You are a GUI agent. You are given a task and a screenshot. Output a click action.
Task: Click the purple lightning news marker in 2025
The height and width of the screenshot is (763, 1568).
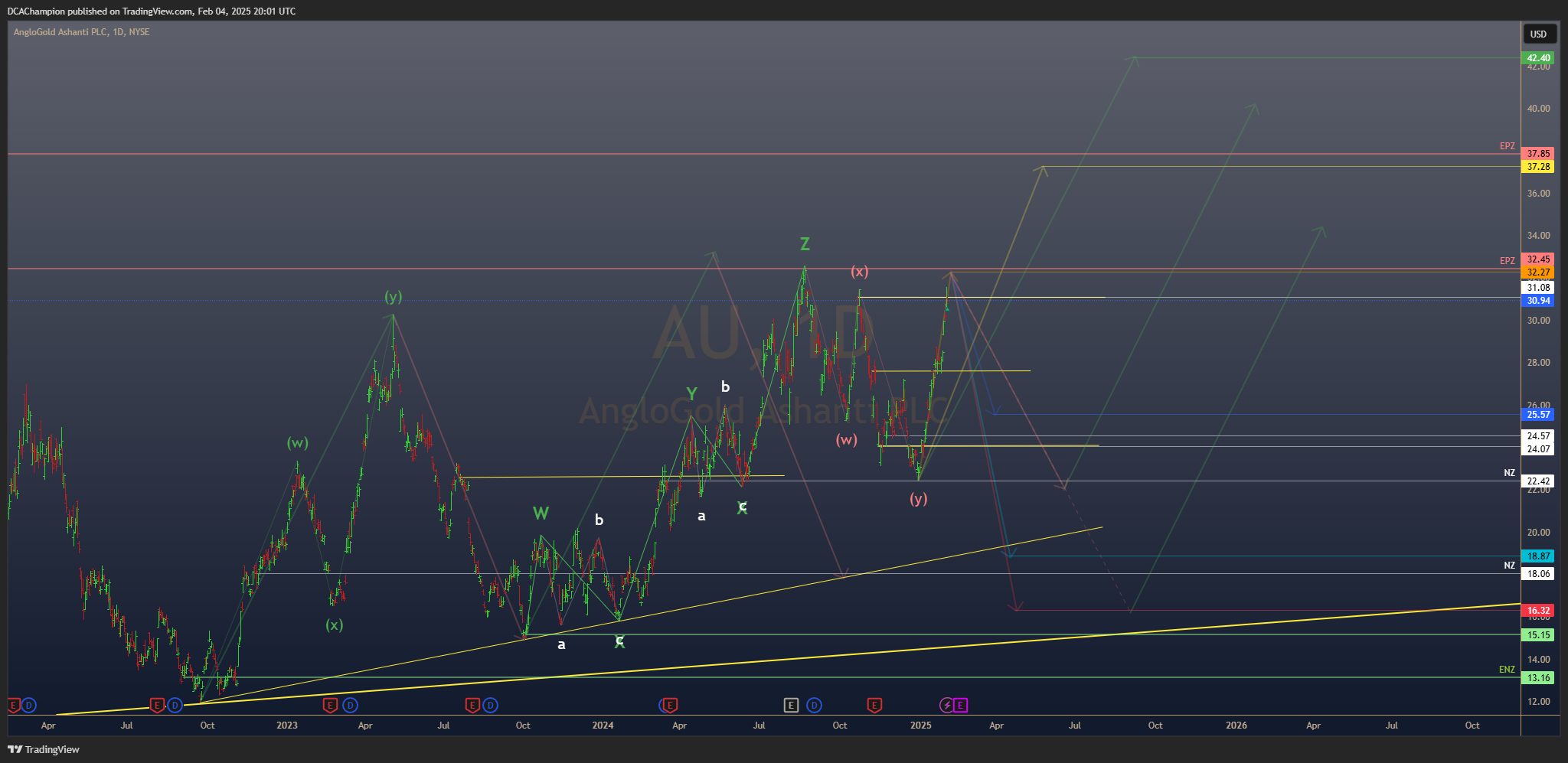pos(946,705)
